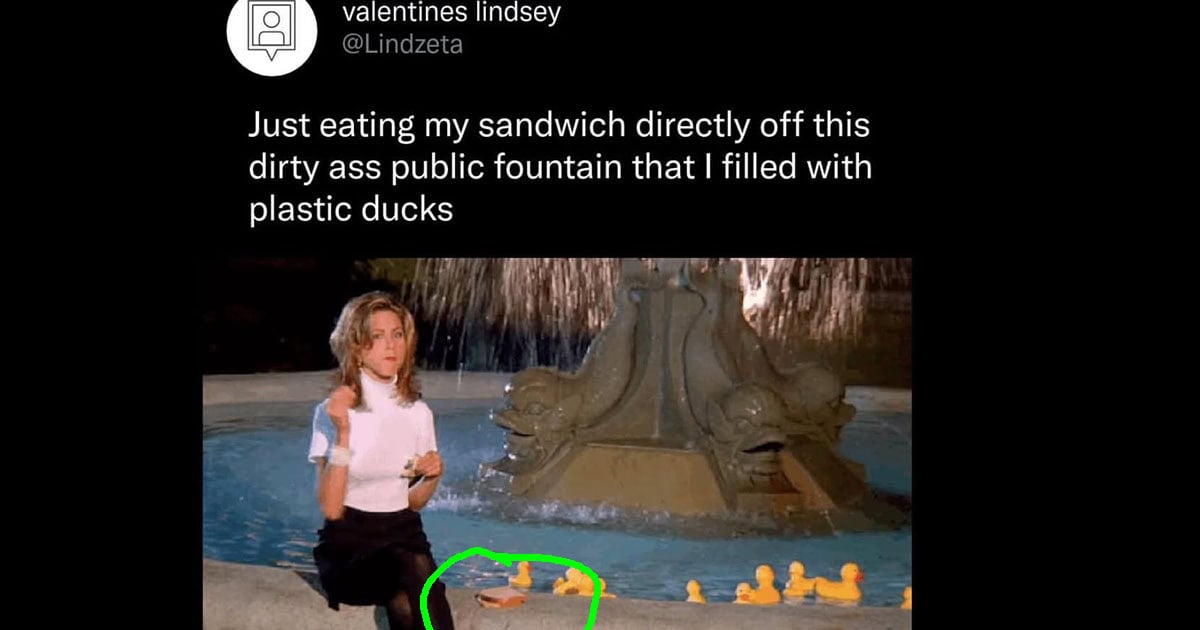Click the words 'plastic ducks' in the tweet
Screen dimensions: 1200x630
[350, 210]
